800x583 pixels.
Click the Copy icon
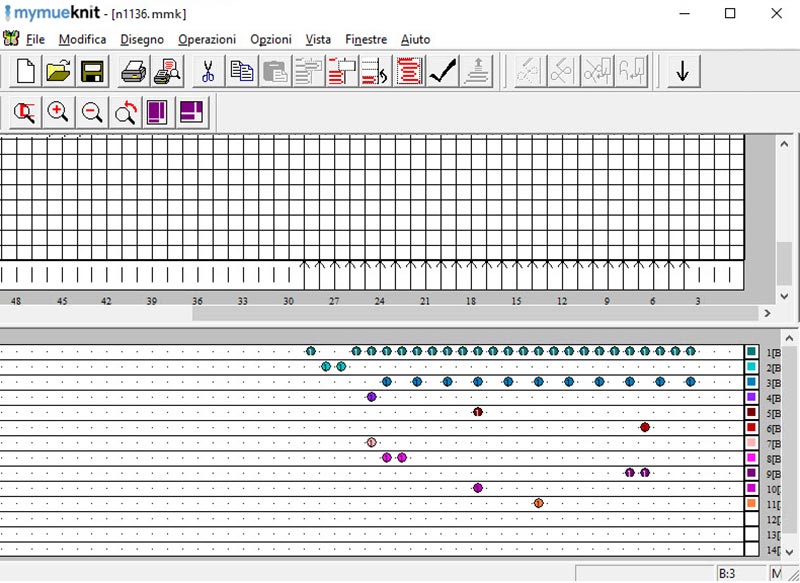[241, 72]
